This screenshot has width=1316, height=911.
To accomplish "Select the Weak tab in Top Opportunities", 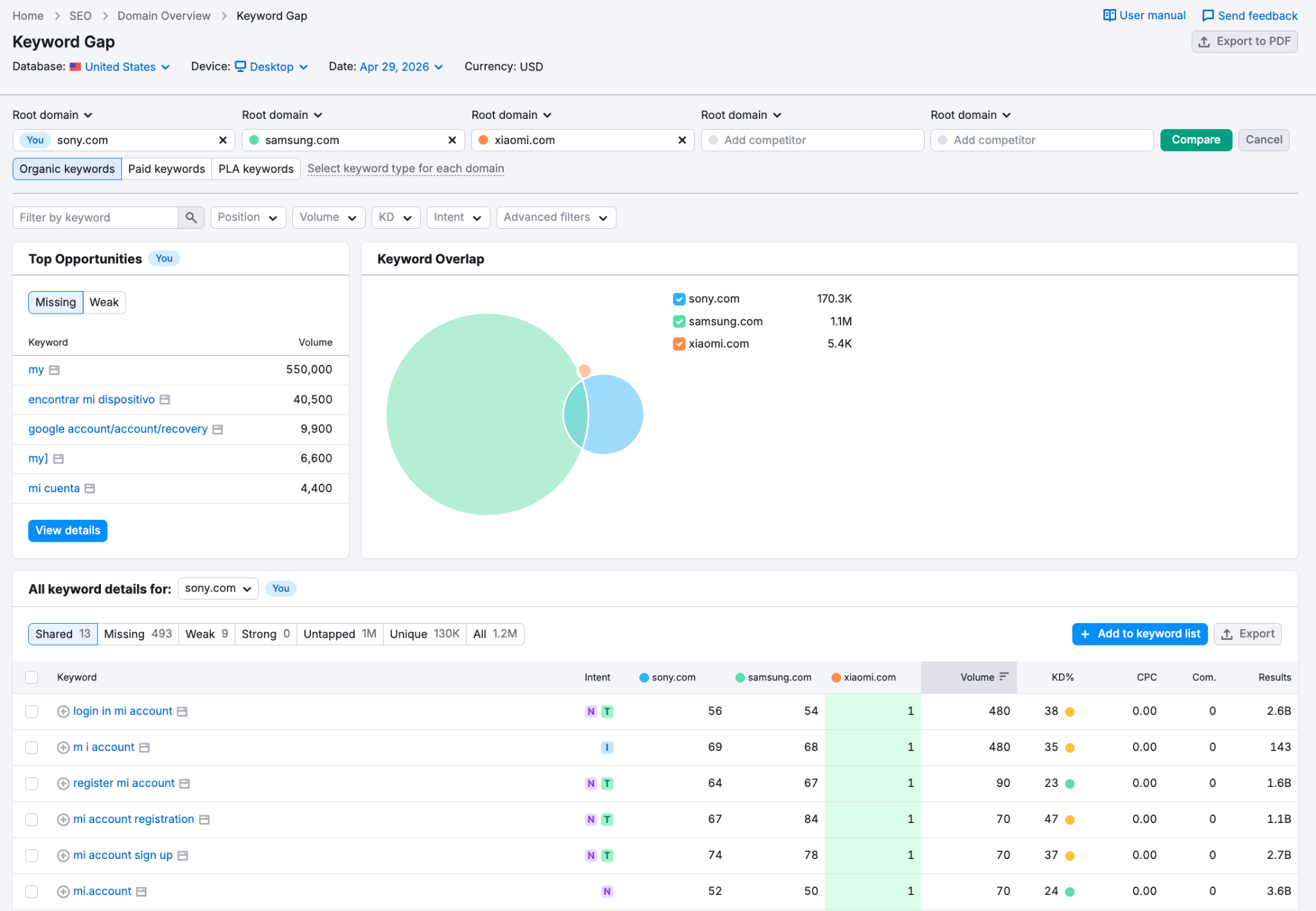I will (104, 303).
